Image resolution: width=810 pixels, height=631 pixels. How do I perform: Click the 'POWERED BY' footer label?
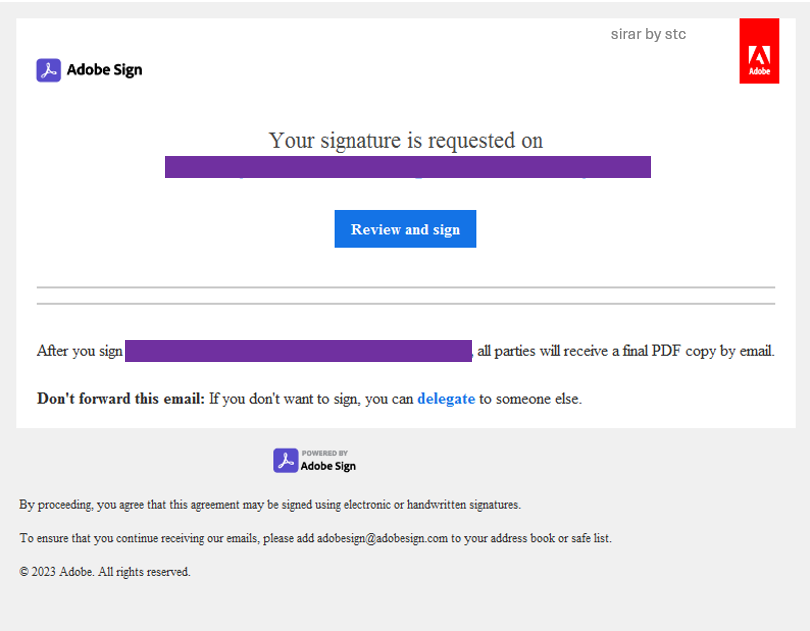pos(324,453)
